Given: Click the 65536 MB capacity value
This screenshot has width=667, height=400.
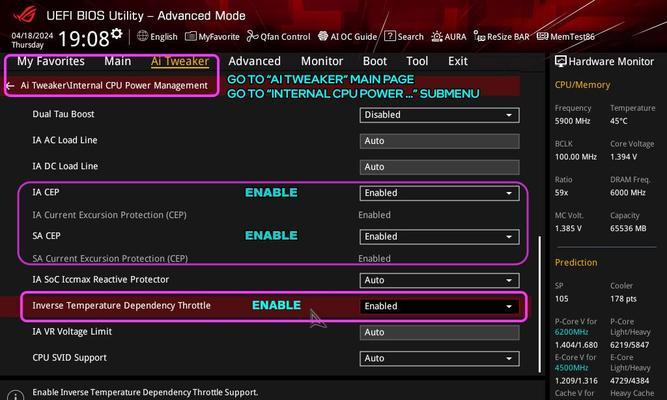Looking at the screenshot, I should [628, 228].
